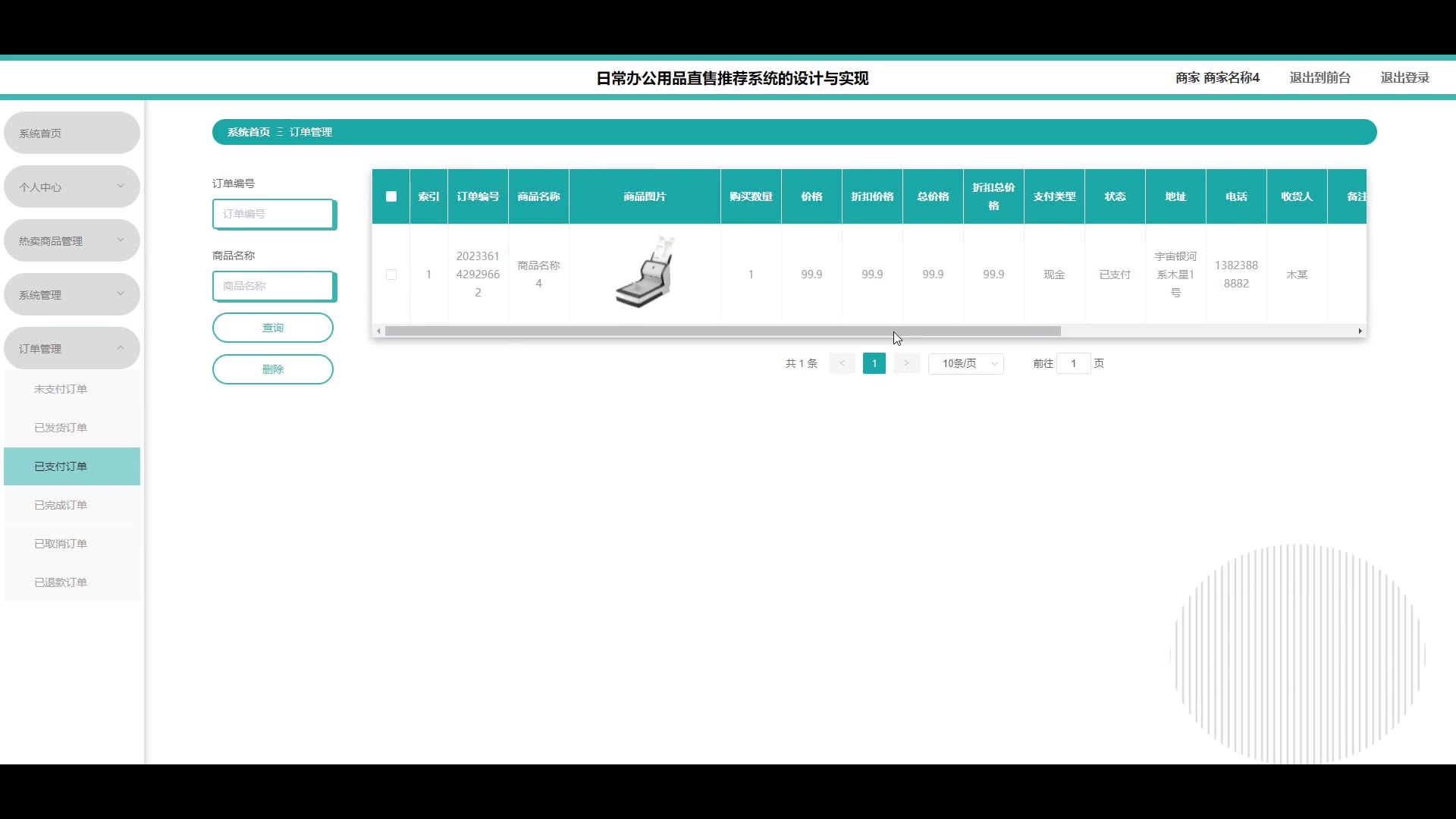
Task: Expand 热卖商品管理 sidebar menu
Action: (x=72, y=241)
